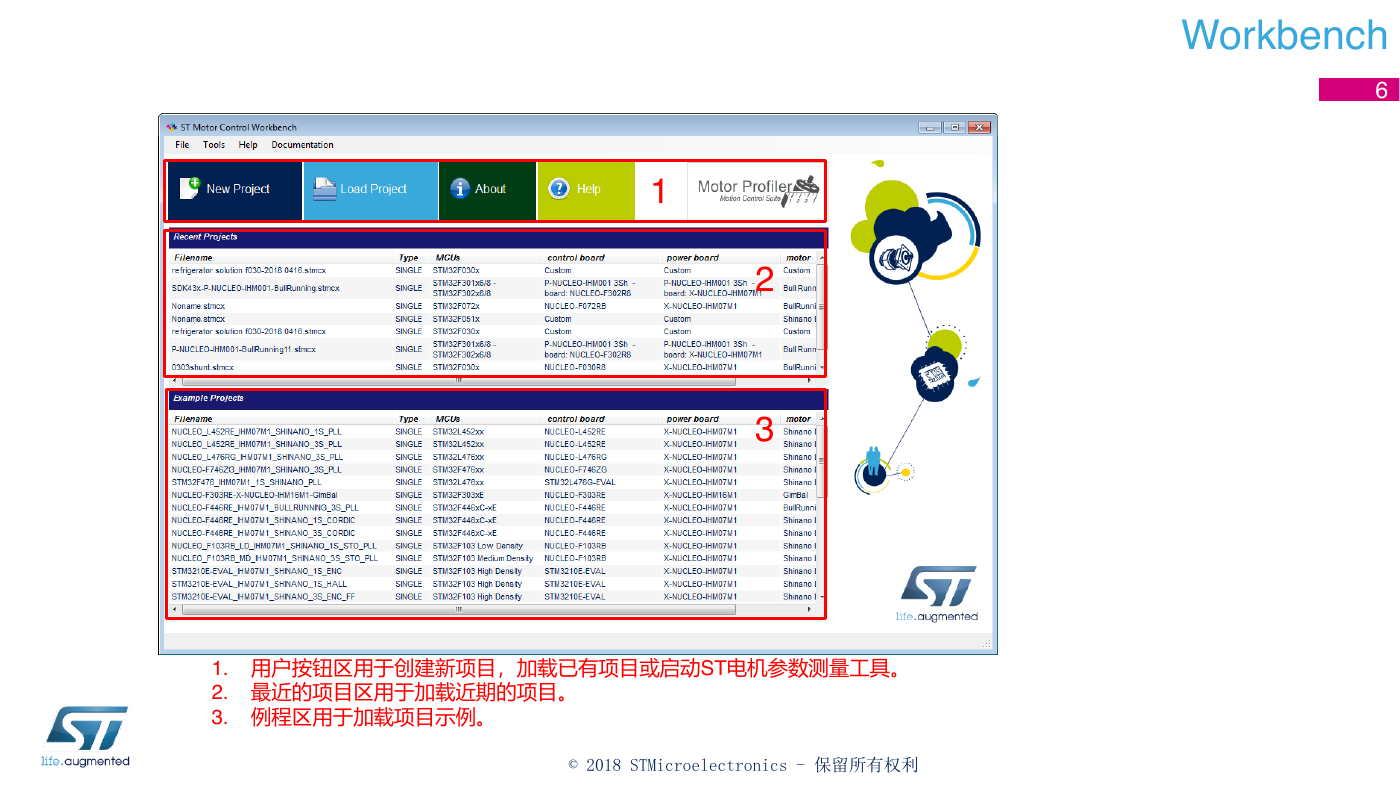1400x788 pixels.
Task: Click the Type header in Example Projects
Action: point(408,419)
